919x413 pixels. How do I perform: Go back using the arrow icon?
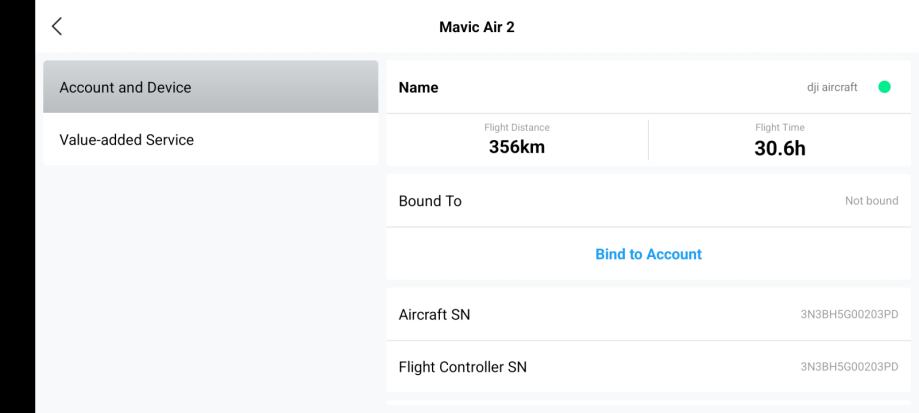57,27
